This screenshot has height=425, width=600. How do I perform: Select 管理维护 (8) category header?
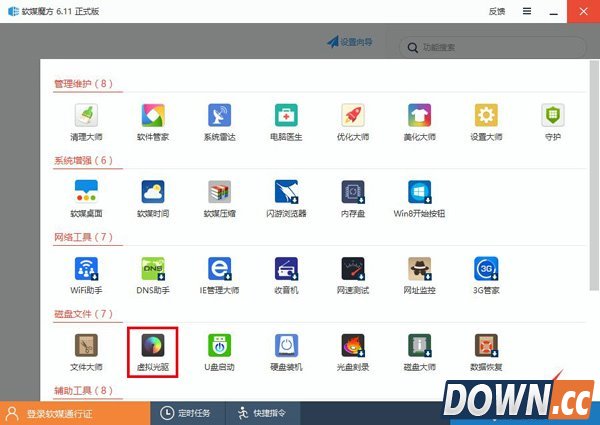tap(83, 83)
